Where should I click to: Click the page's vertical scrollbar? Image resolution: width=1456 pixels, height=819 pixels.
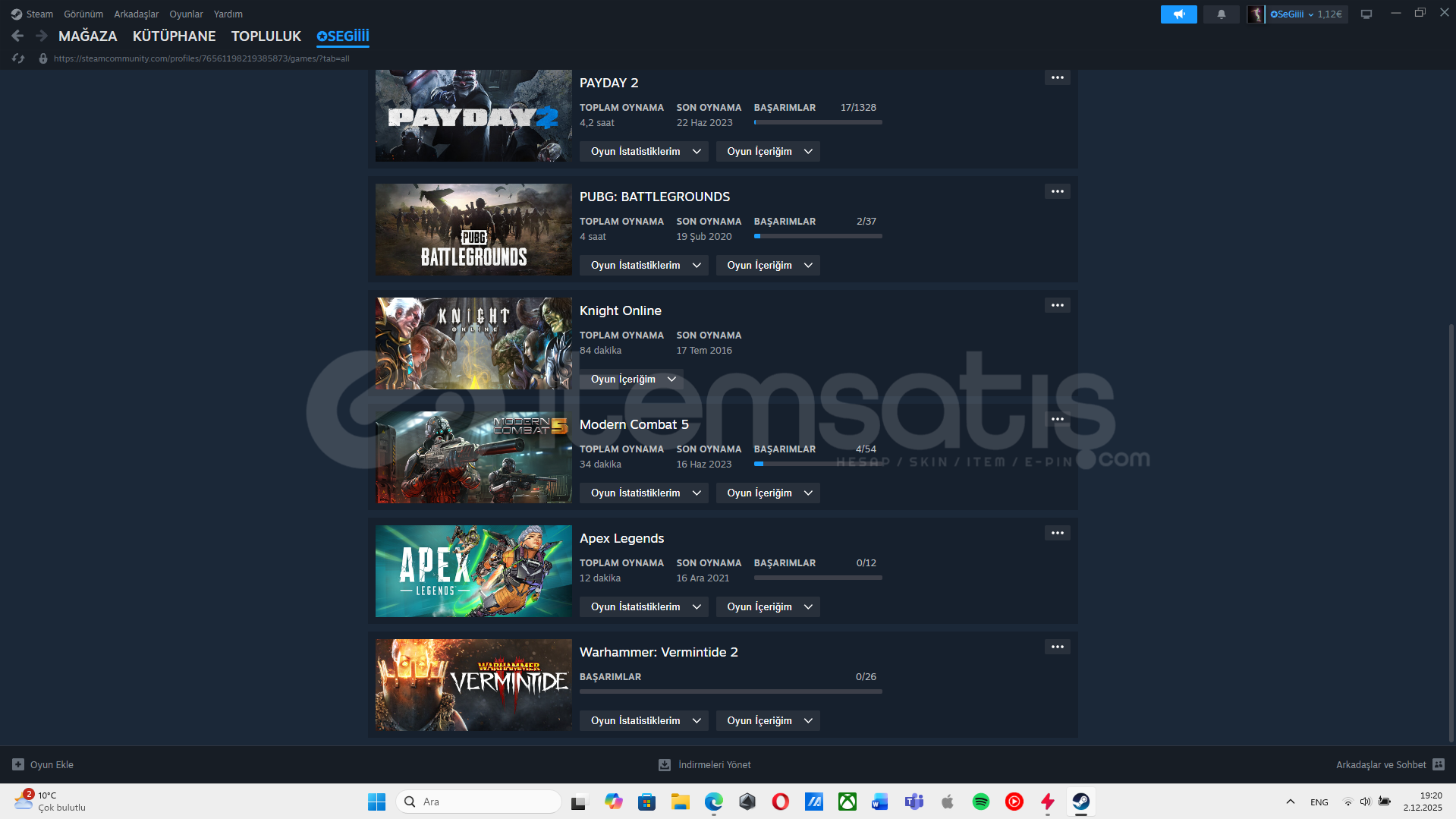click(x=1451, y=531)
